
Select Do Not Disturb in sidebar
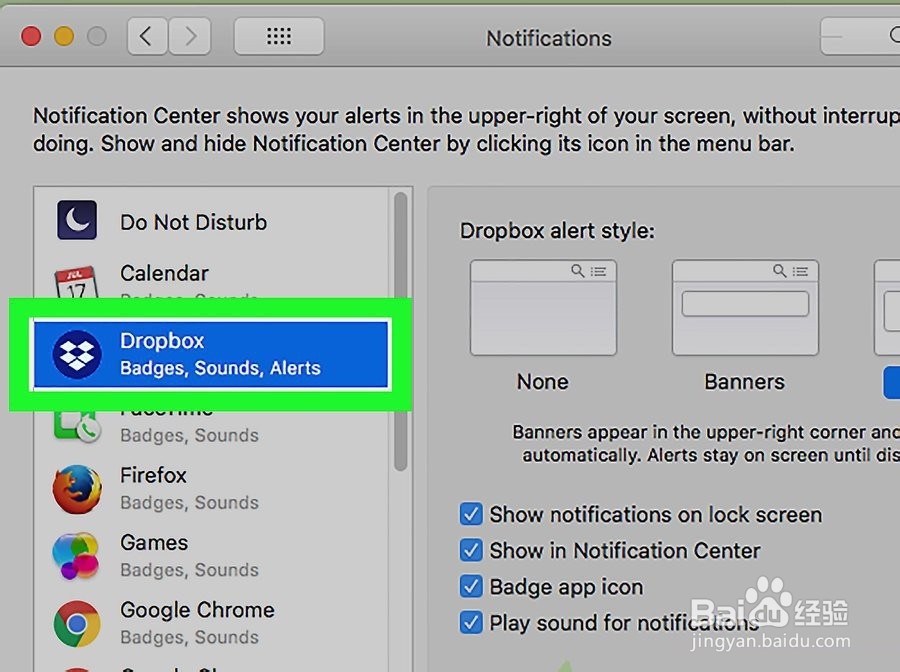211,222
